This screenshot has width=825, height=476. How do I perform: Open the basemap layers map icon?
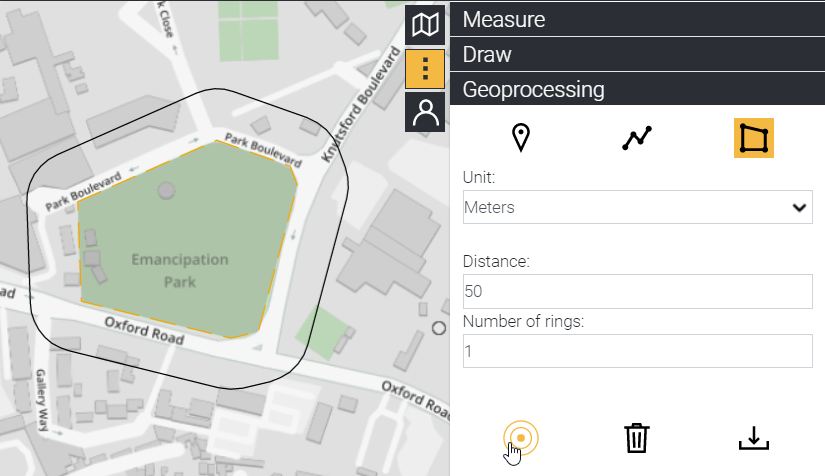[425, 23]
